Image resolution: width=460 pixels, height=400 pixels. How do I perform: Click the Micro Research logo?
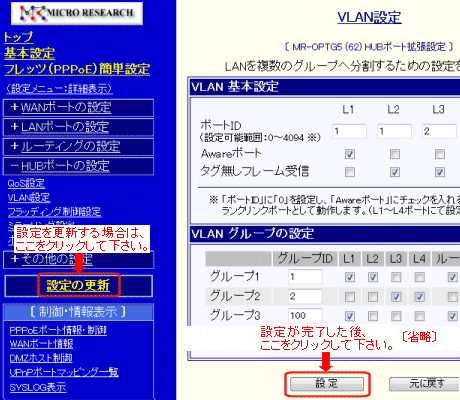[77, 13]
